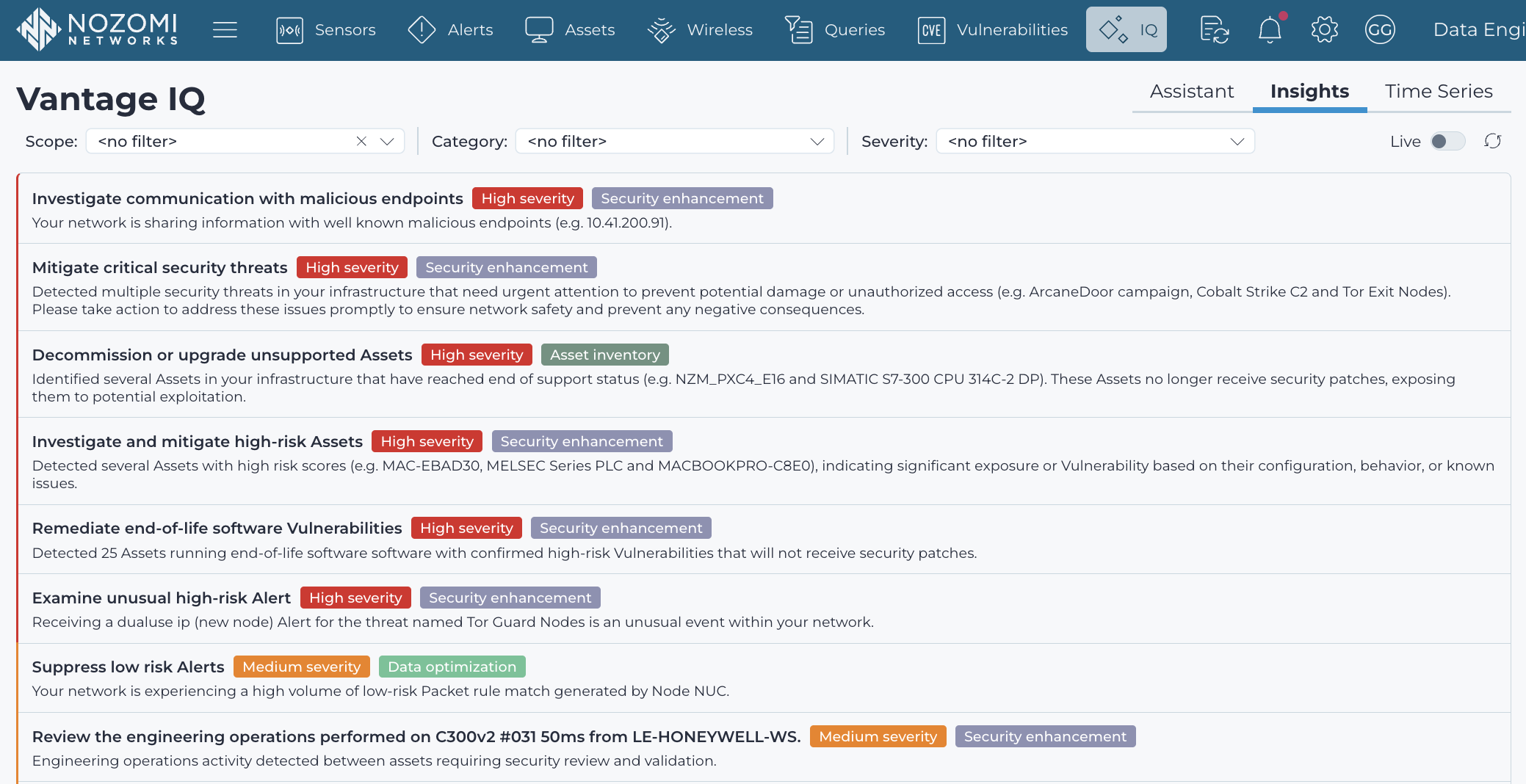
Task: Click description mentioning 10.41.200.91
Action: pyautogui.click(x=352, y=222)
